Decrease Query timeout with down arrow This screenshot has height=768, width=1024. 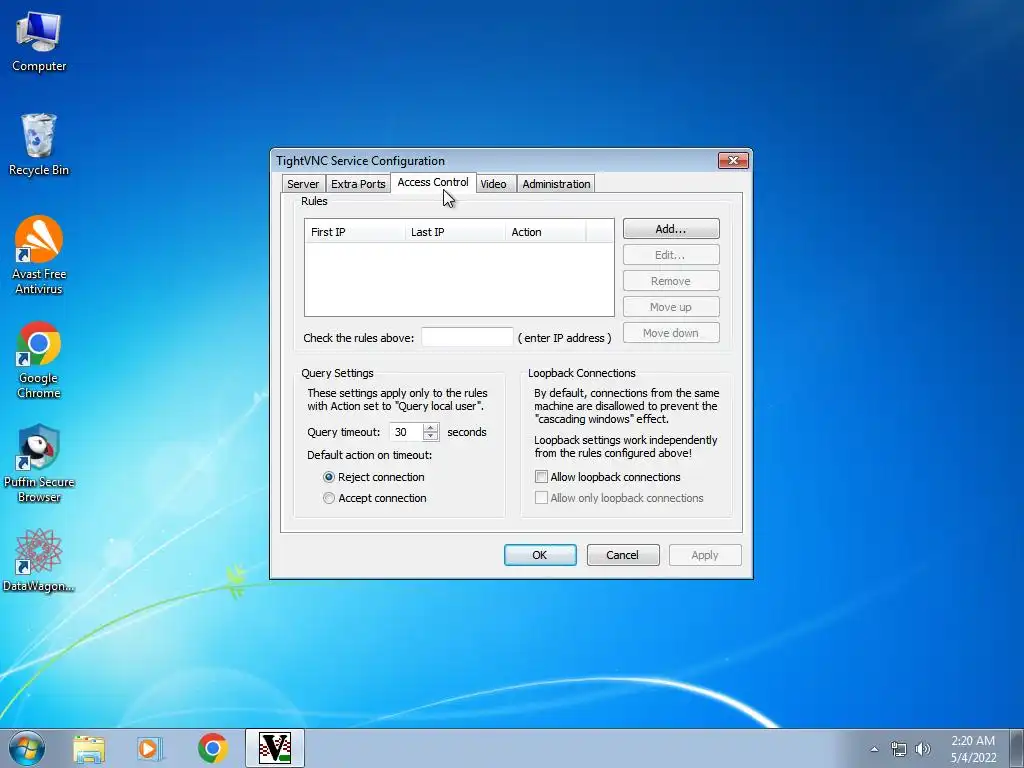pos(430,436)
